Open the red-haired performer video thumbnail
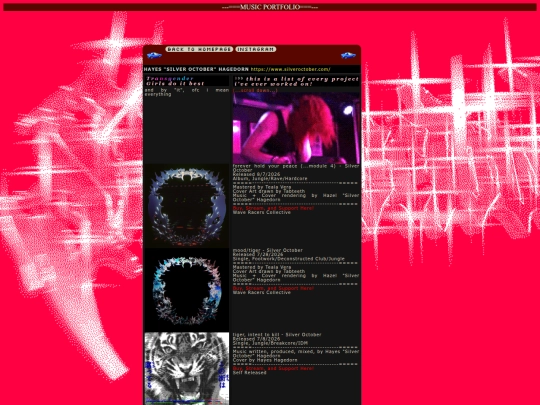Viewport: 540px width, 405px height. click(296, 128)
